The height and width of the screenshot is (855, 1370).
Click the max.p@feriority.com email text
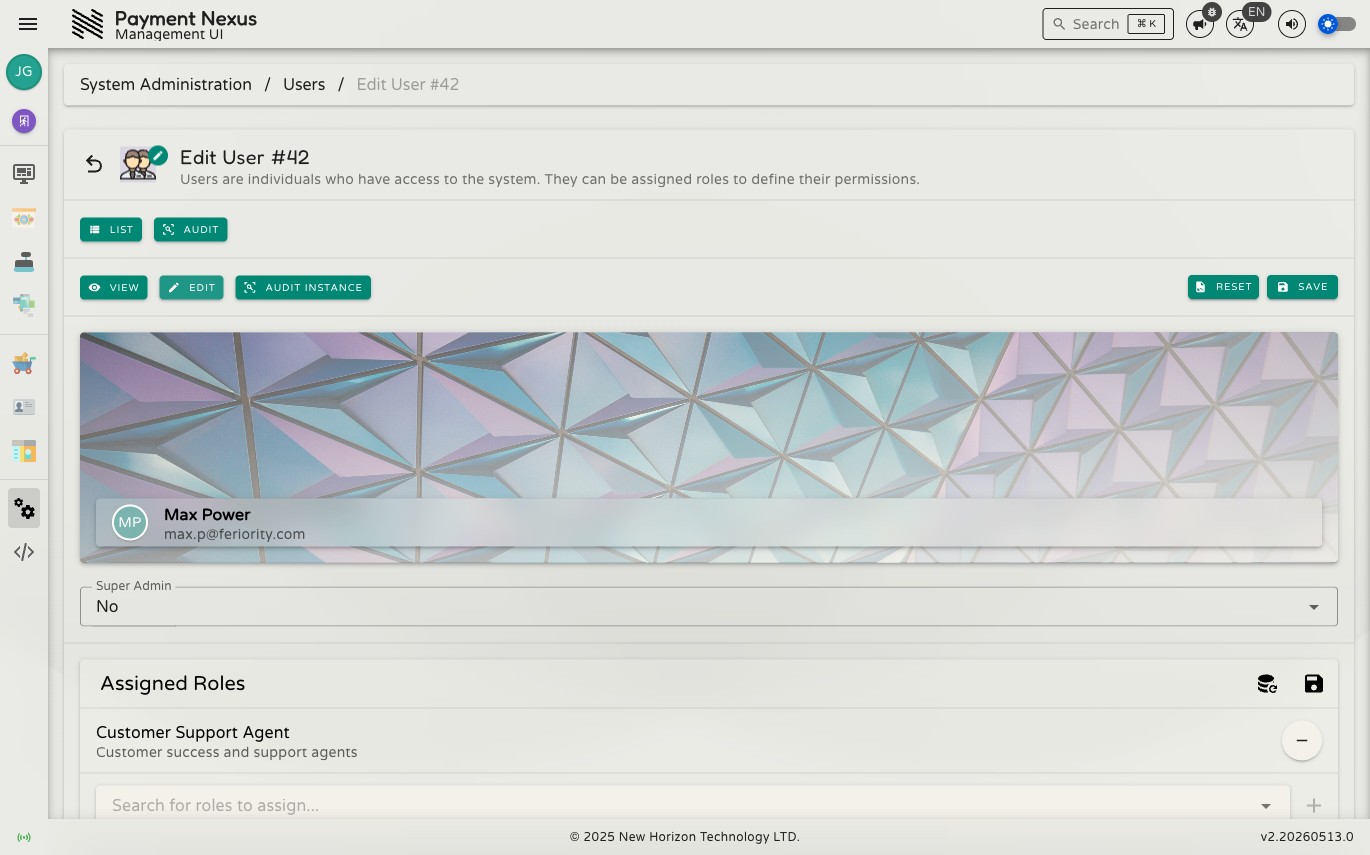click(x=234, y=534)
